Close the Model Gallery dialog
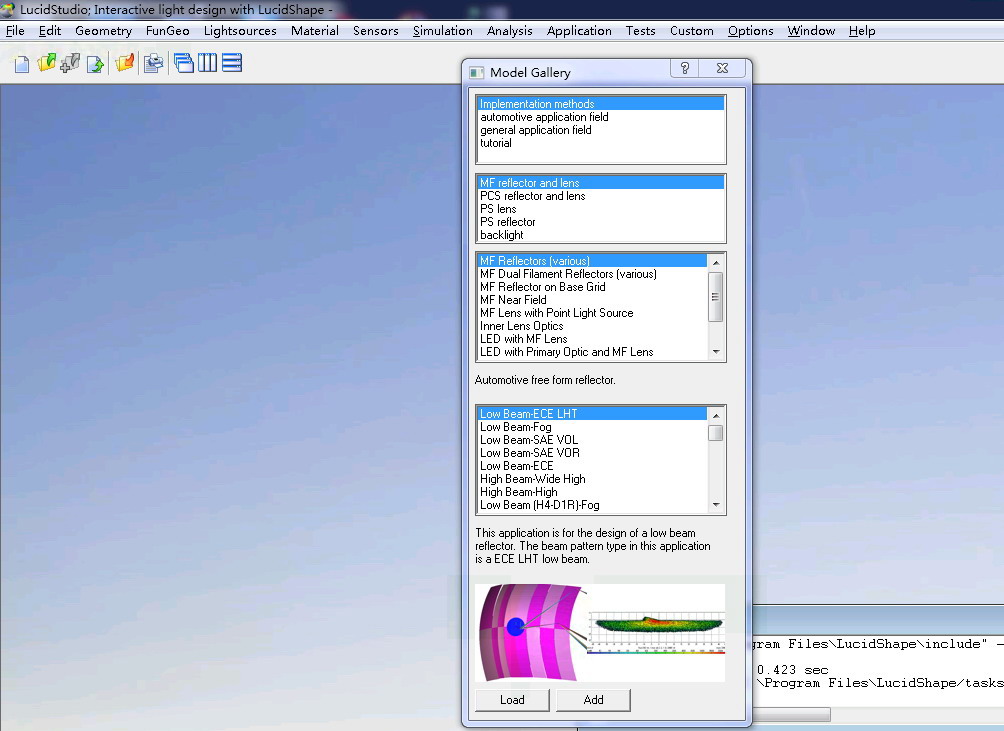Image resolution: width=1004 pixels, height=731 pixels. (722, 68)
